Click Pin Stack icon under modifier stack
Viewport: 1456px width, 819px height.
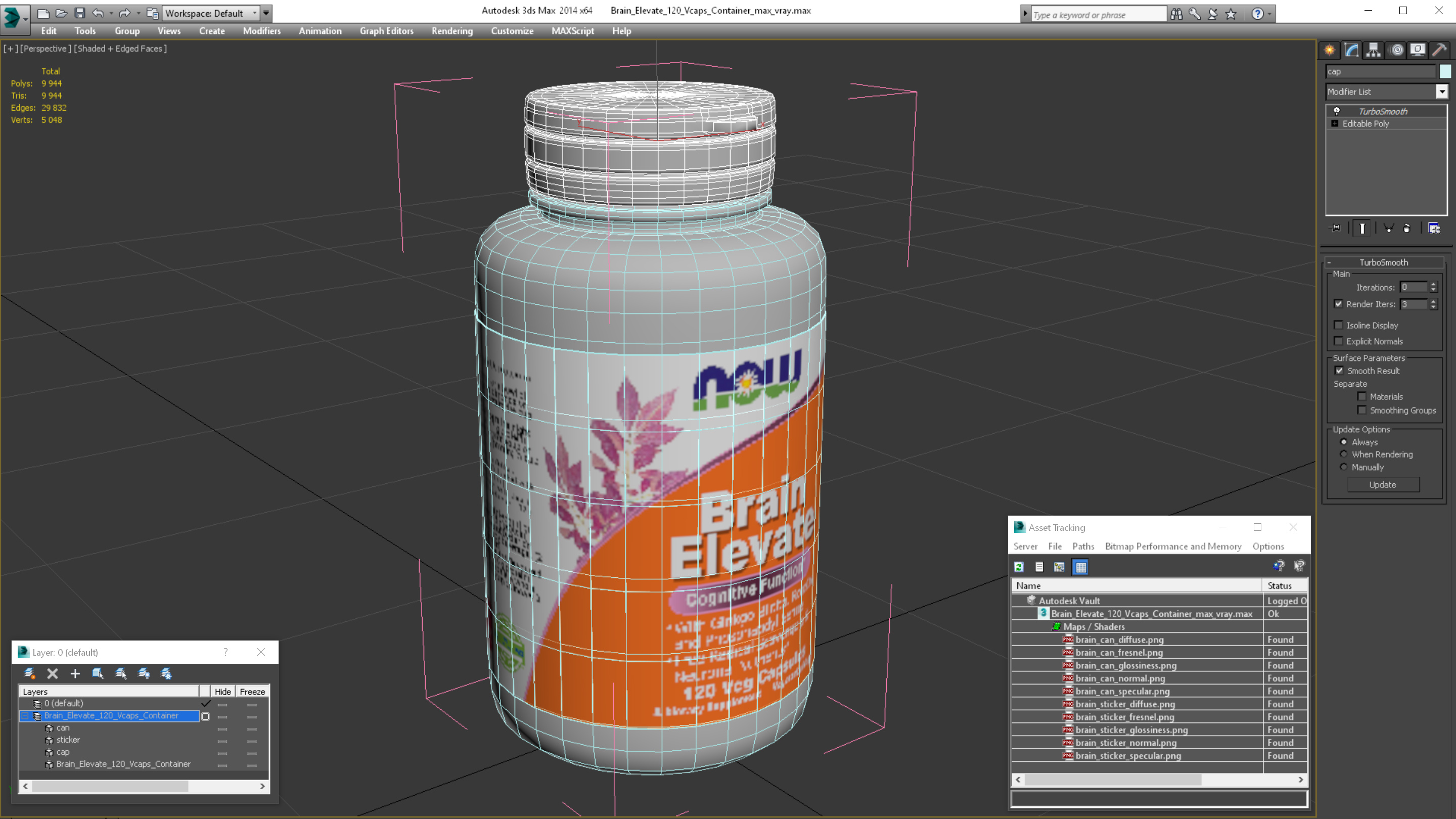coord(1336,229)
